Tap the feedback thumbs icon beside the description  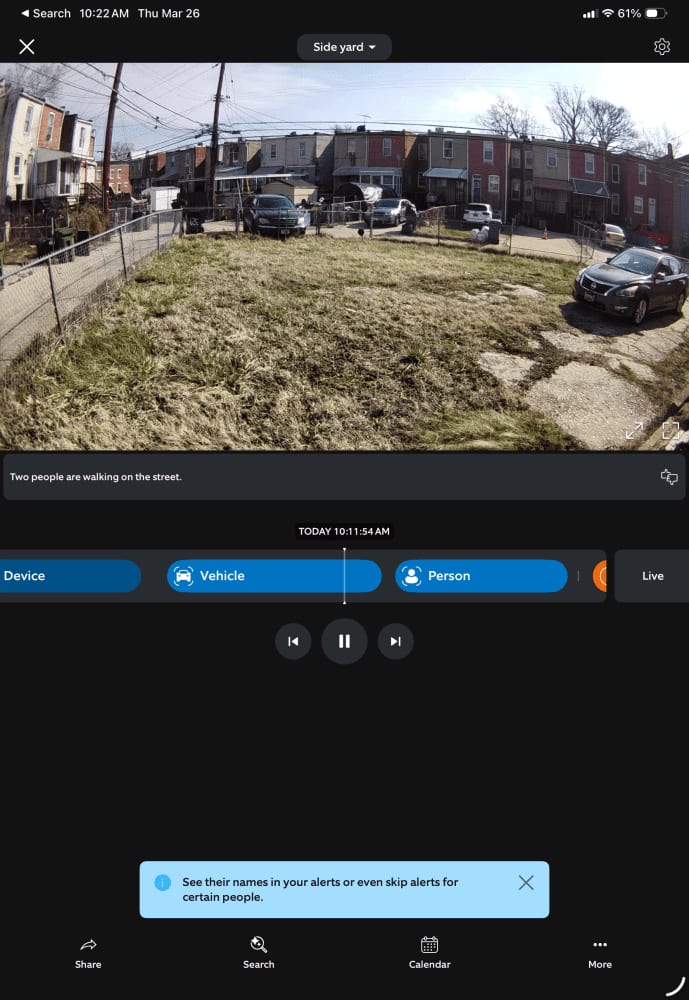(x=669, y=476)
